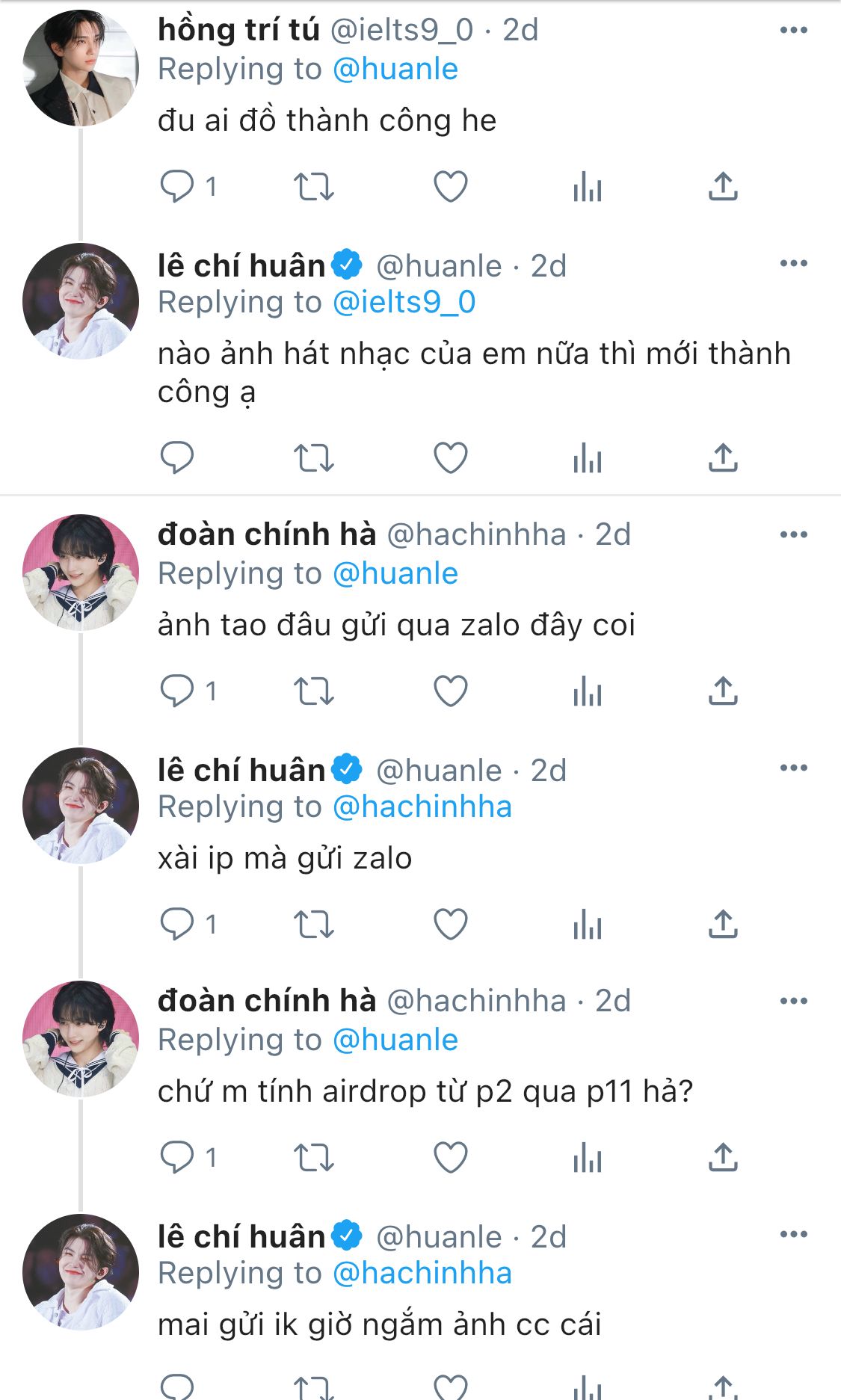This screenshot has width=841, height=1400.
Task: Open đoàn chính hà's name on zalo tweet
Action: pyautogui.click(x=267, y=535)
